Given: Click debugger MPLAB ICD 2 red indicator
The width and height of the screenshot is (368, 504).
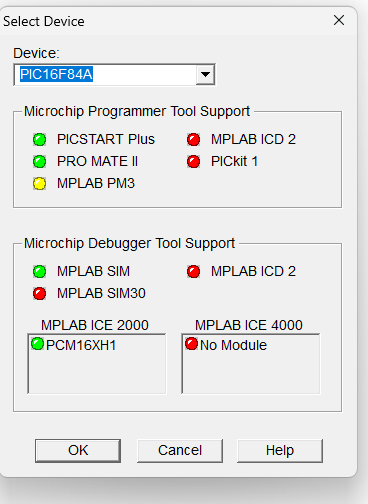Looking at the screenshot, I should pyautogui.click(x=193, y=271).
